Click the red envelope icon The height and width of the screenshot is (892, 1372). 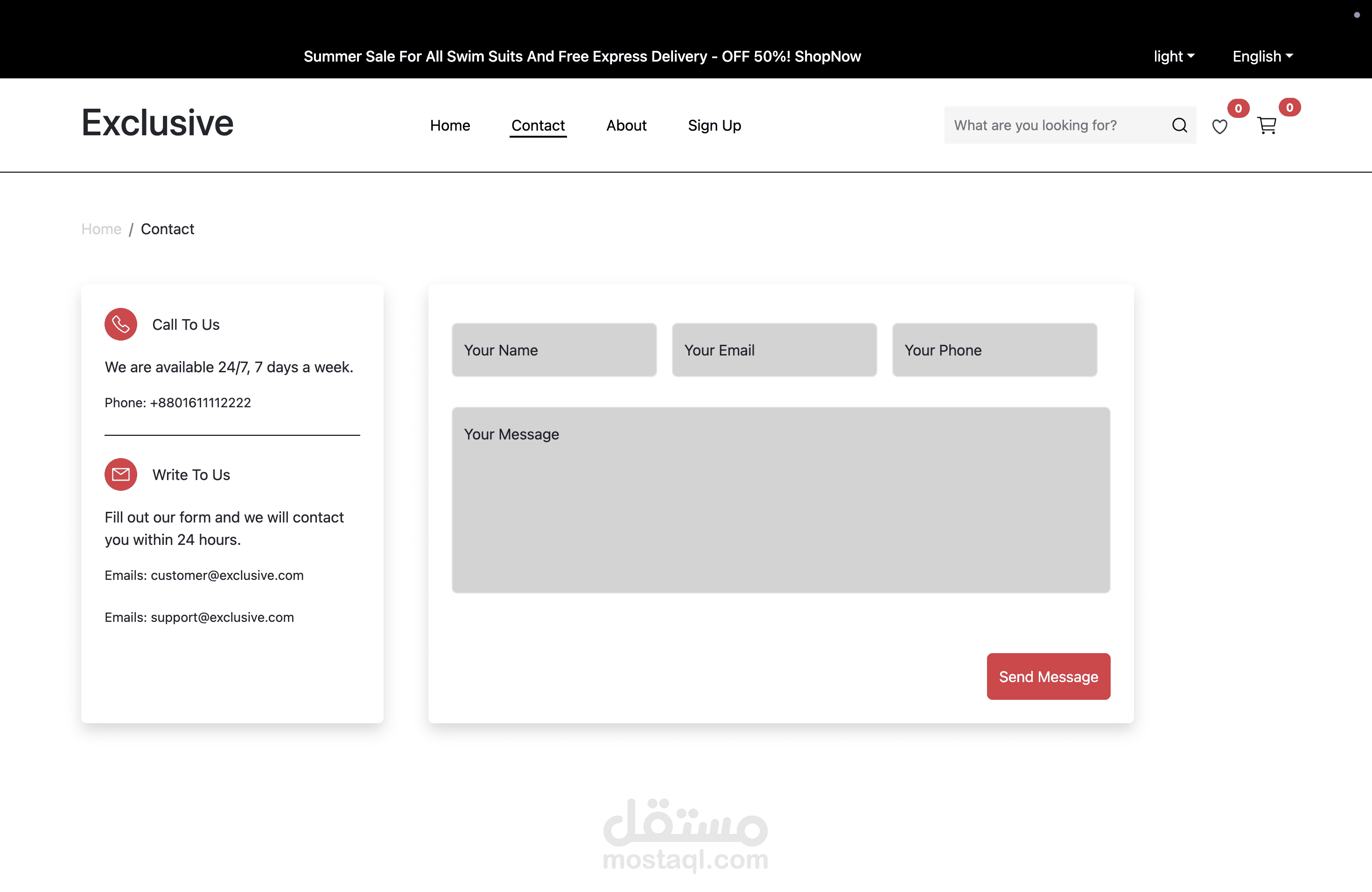(x=120, y=474)
